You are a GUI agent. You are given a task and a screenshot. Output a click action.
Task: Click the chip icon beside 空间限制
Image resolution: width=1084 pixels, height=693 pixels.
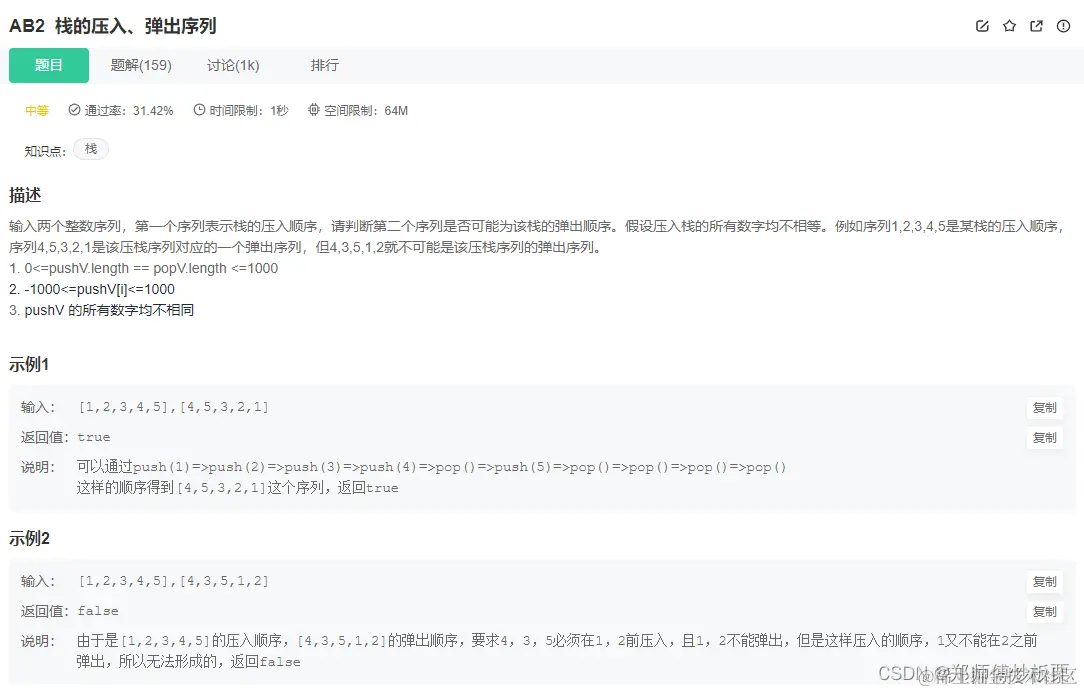tap(315, 110)
